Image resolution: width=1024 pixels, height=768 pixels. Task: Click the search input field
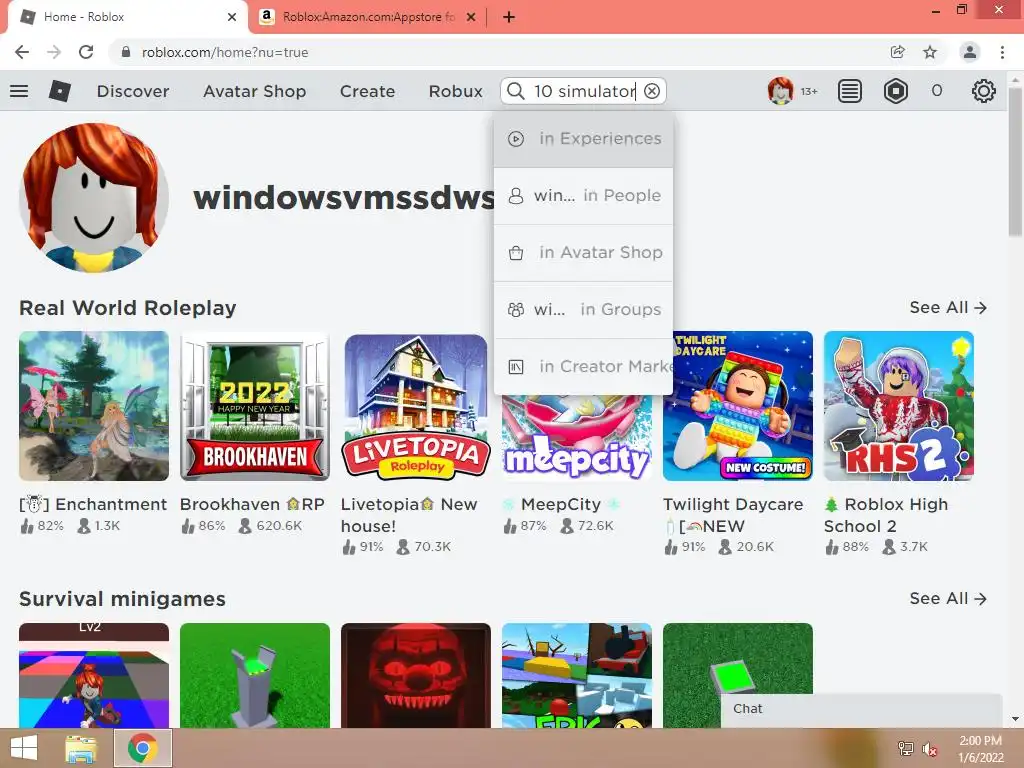tap(584, 91)
